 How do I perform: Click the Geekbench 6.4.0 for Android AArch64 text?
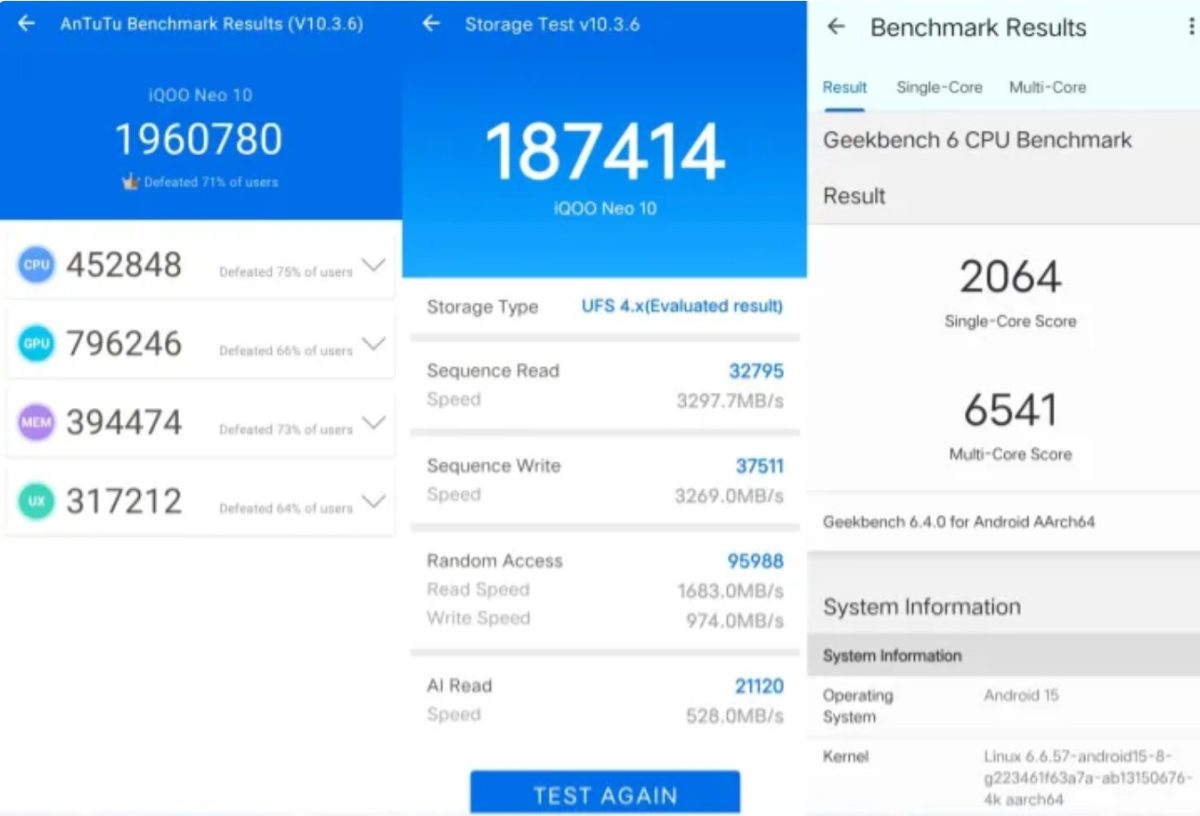(x=959, y=522)
